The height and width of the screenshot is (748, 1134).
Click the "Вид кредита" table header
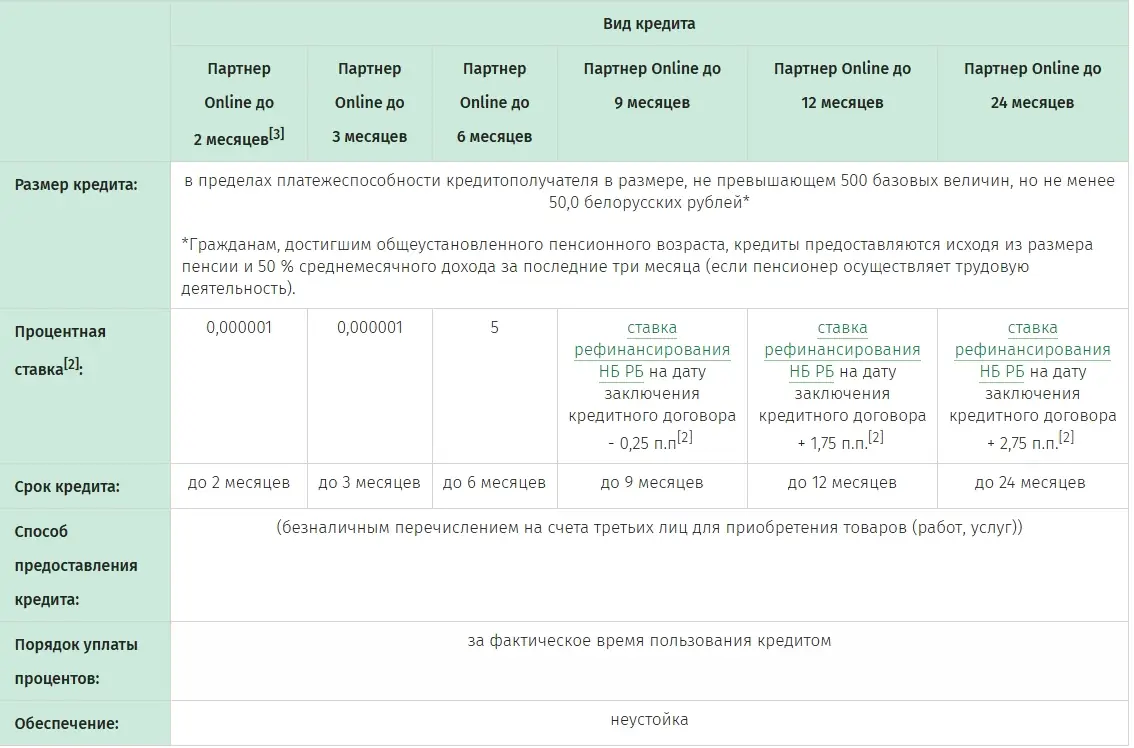click(649, 23)
